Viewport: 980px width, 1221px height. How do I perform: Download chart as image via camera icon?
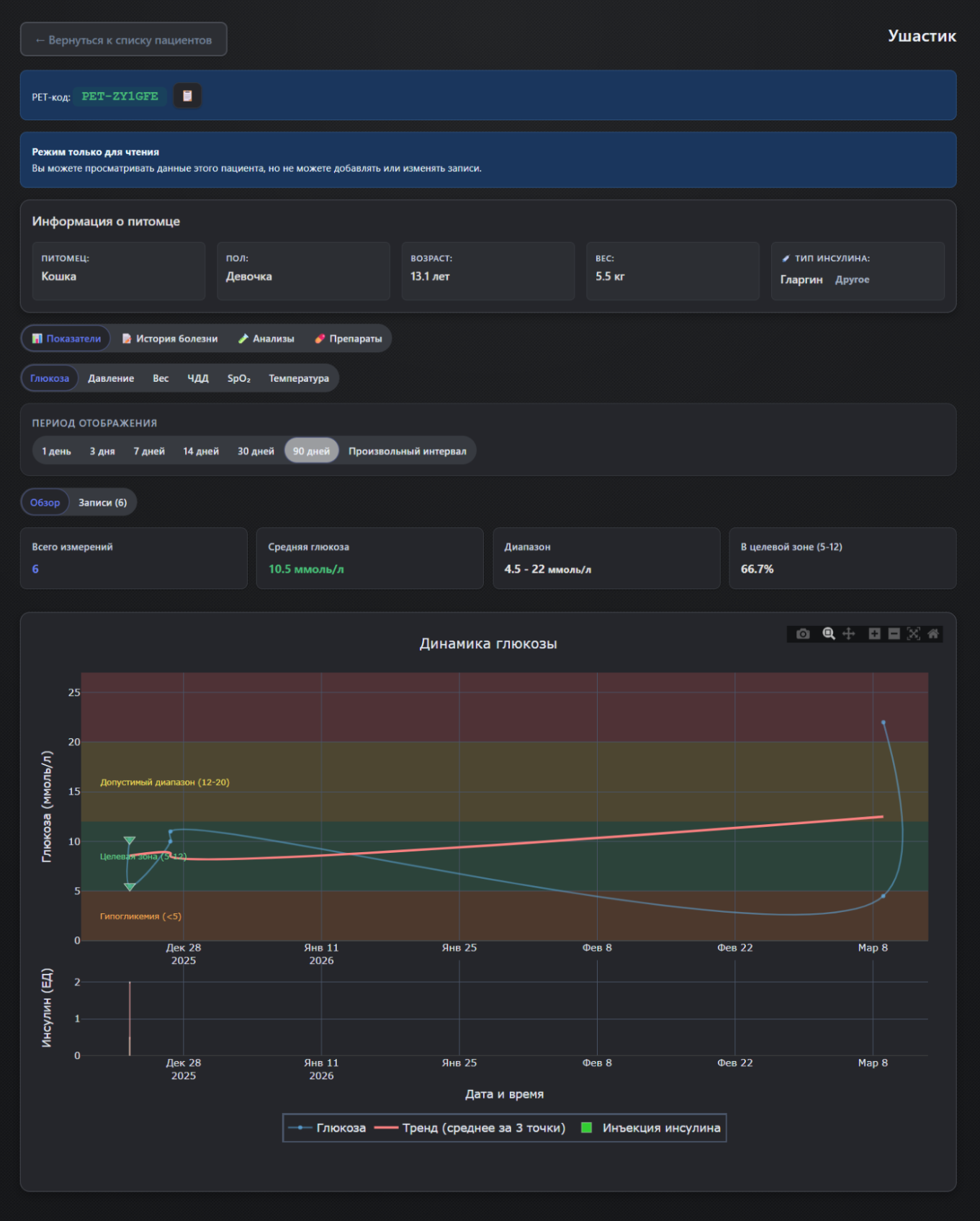(803, 634)
